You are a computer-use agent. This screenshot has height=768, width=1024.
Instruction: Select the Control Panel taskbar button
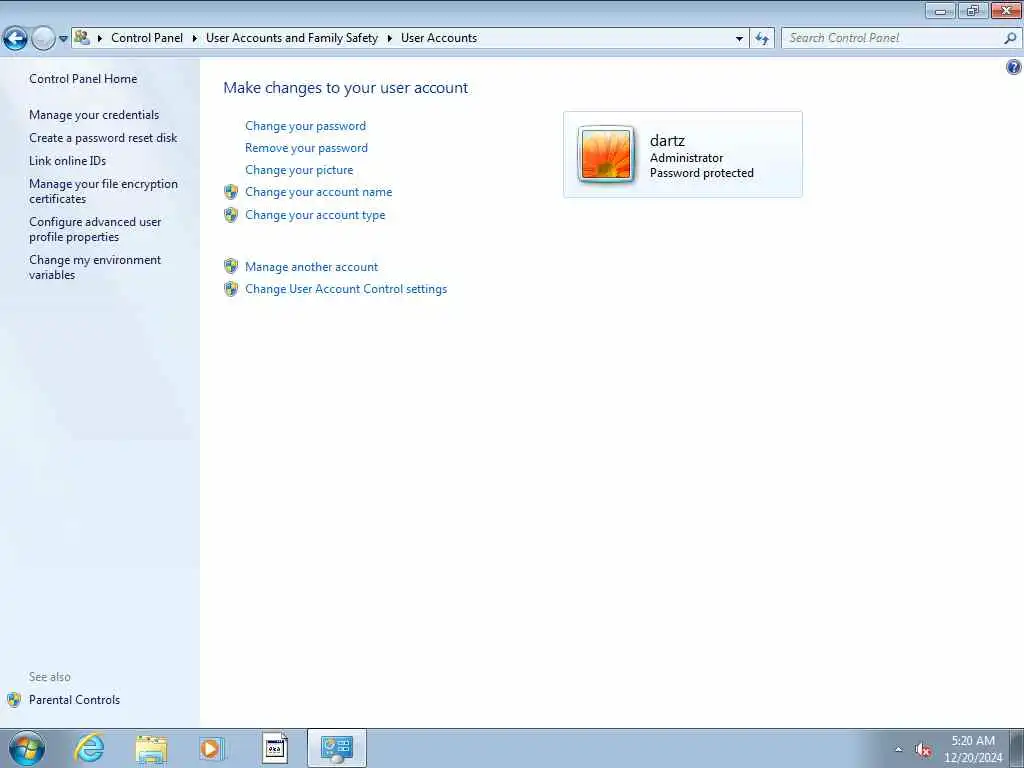point(337,748)
